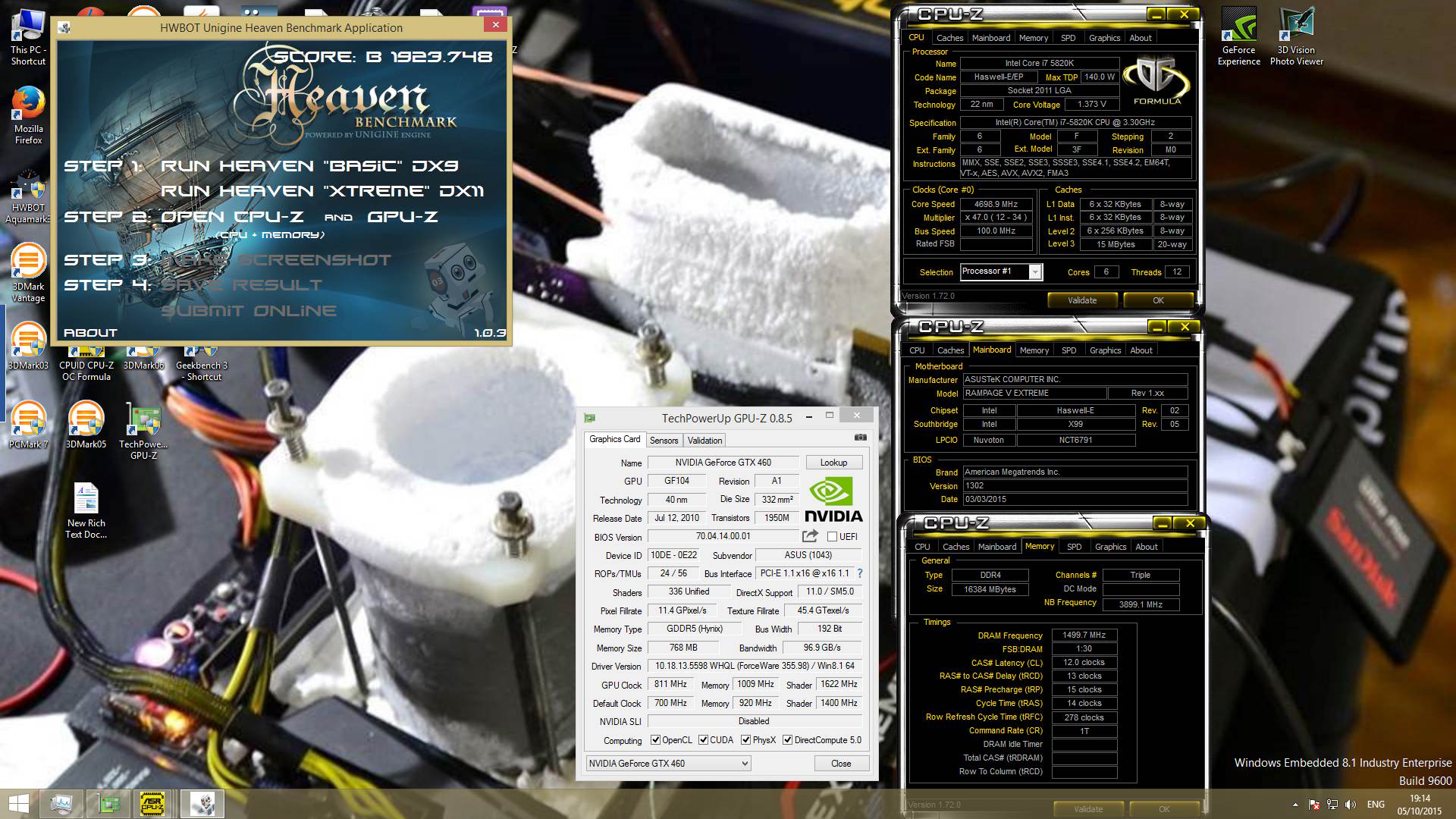This screenshot has width=1456, height=819.
Task: Click RUN HEAVEN XTREME DX11 option
Action: tap(322, 191)
